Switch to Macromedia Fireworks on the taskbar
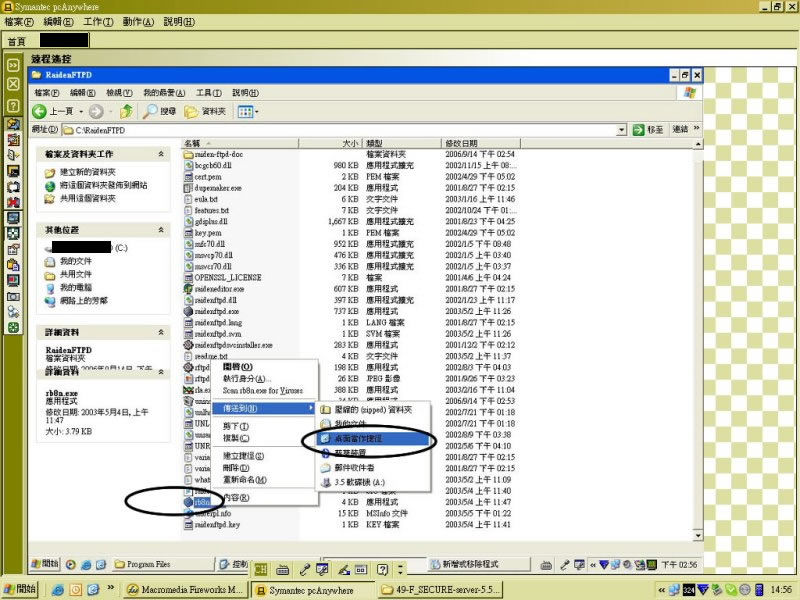The width and height of the screenshot is (800, 600). 185,590
